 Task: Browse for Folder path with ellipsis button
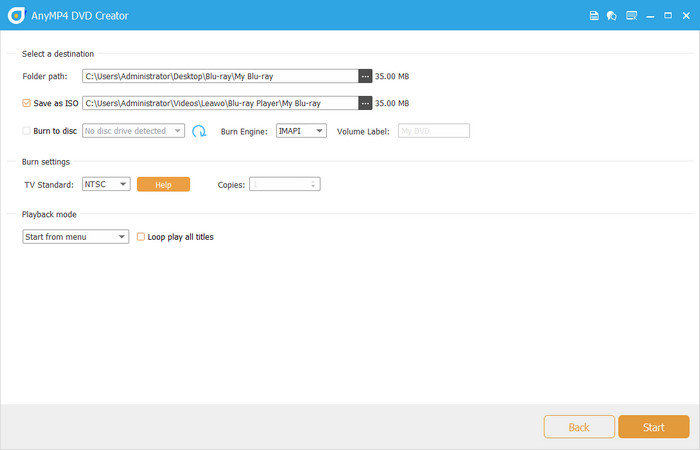pyautogui.click(x=365, y=76)
